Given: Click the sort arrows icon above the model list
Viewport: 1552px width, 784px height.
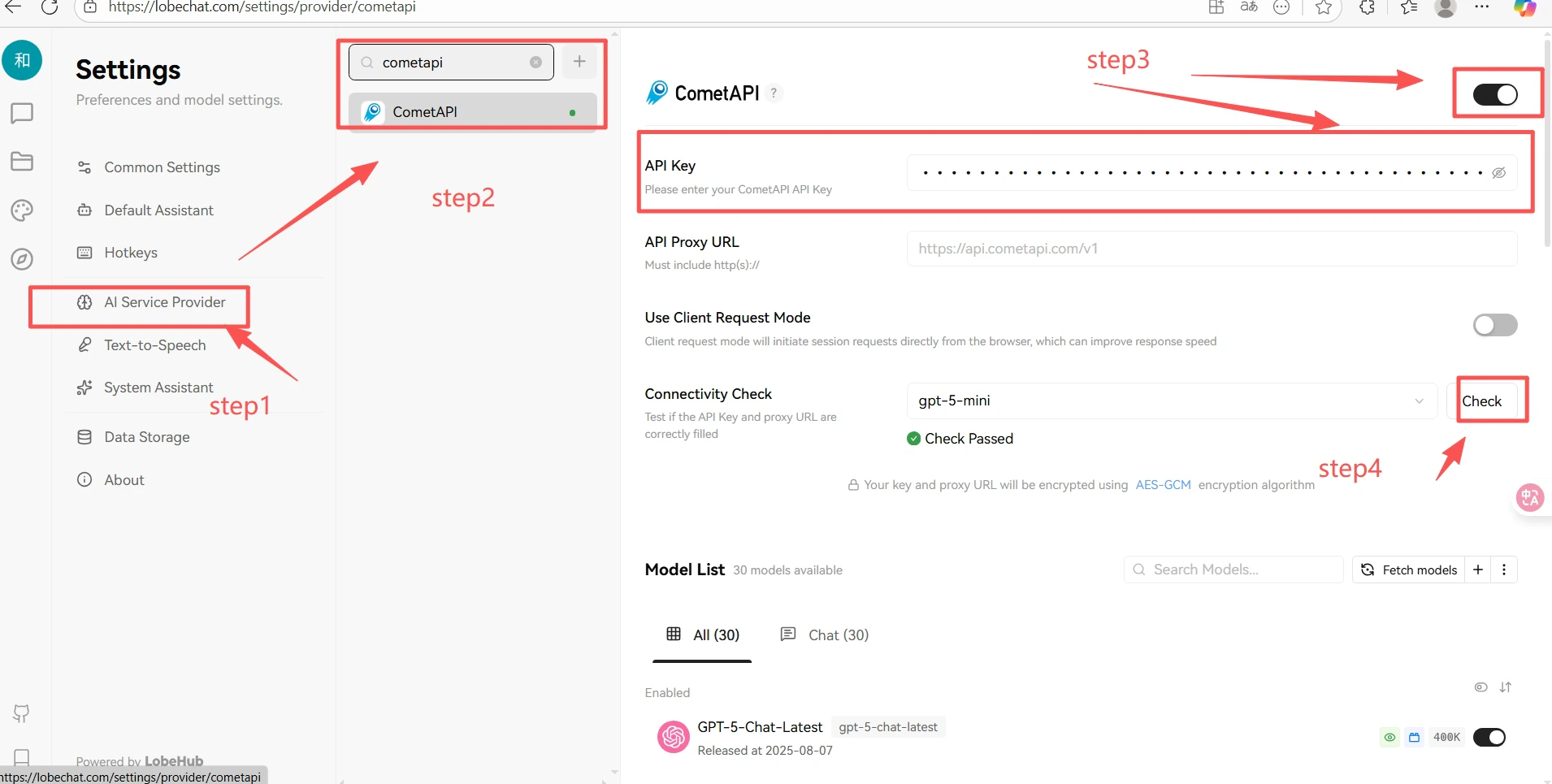Looking at the screenshot, I should (x=1506, y=687).
